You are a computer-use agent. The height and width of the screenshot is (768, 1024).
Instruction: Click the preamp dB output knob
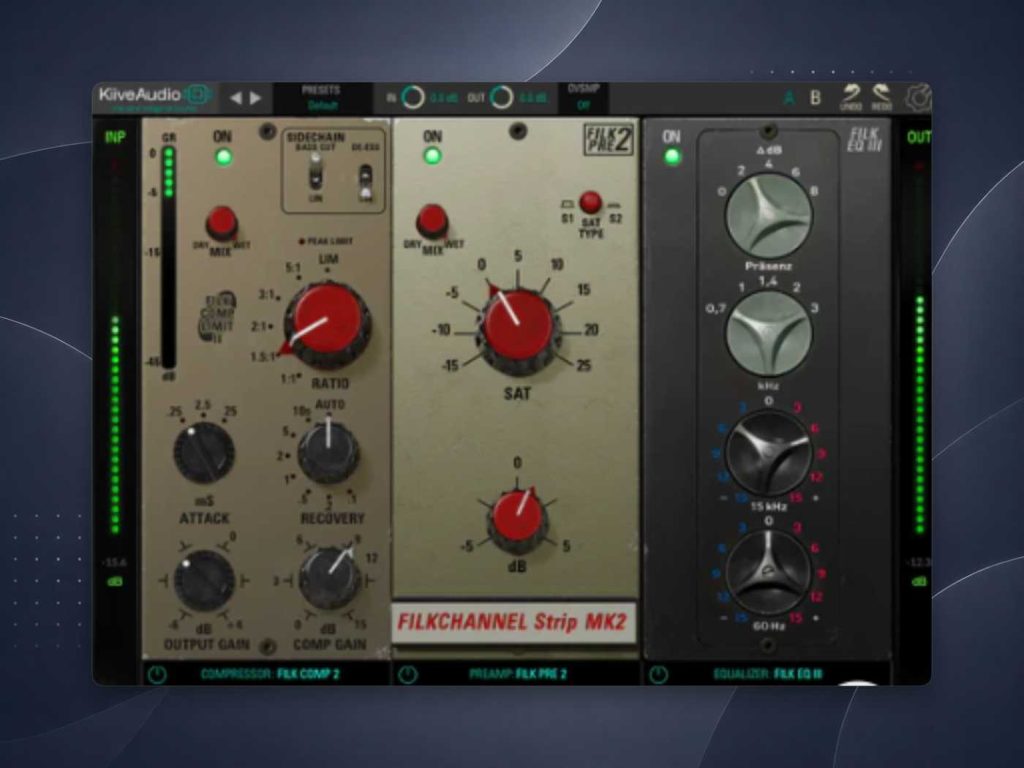point(517,520)
